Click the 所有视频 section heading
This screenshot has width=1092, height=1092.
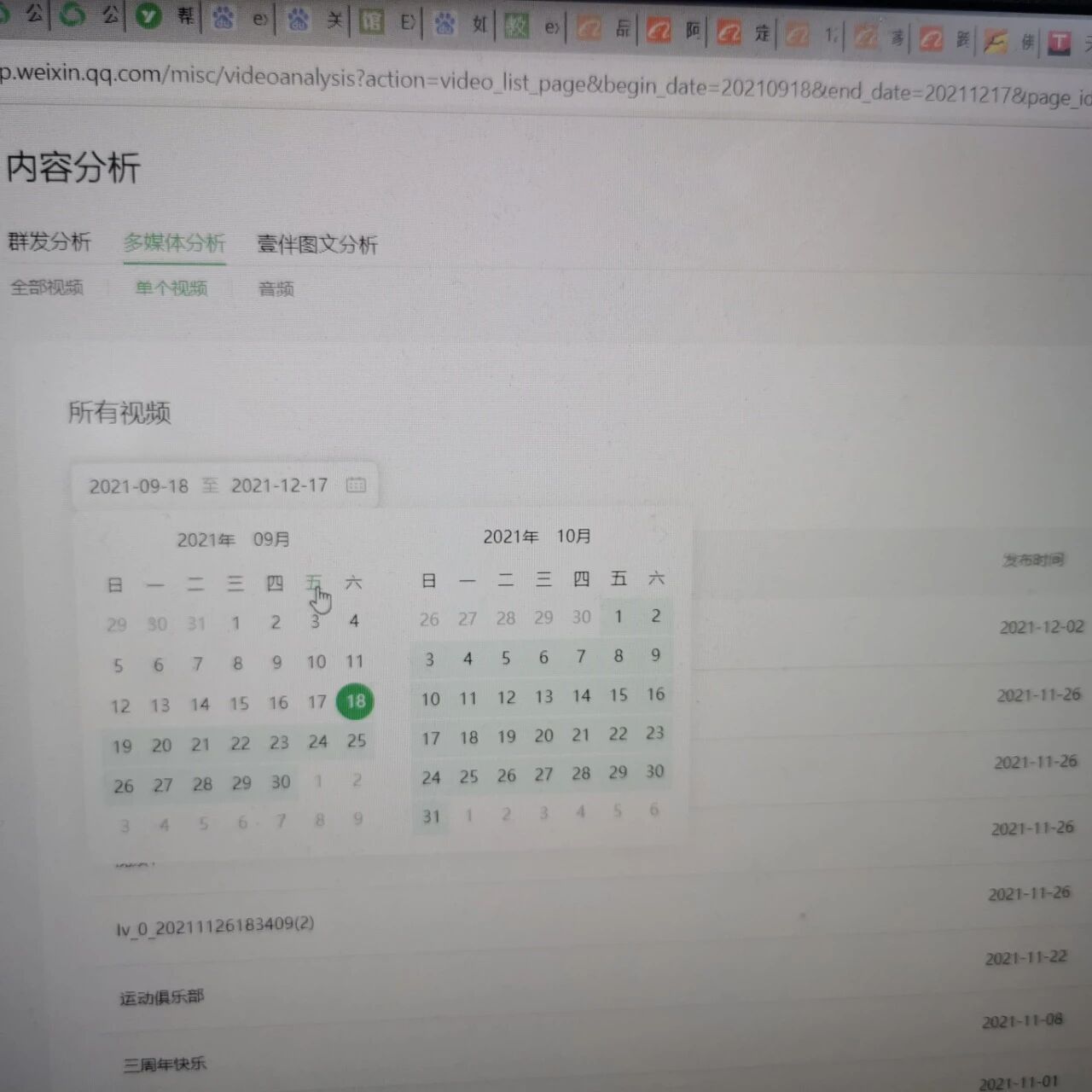tap(119, 413)
